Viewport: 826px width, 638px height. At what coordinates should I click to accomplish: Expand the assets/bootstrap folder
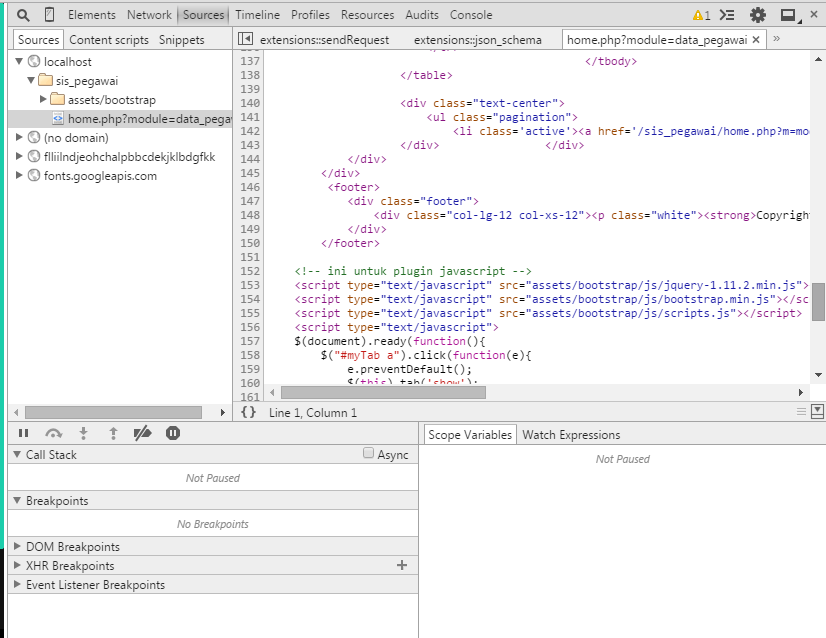[43, 99]
